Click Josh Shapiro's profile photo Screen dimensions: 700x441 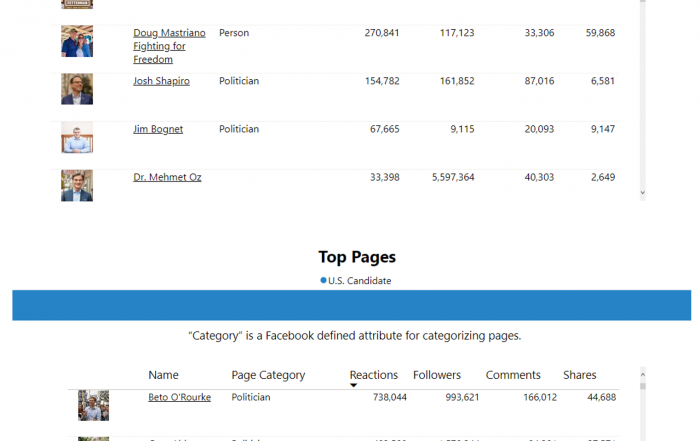tap(77, 89)
